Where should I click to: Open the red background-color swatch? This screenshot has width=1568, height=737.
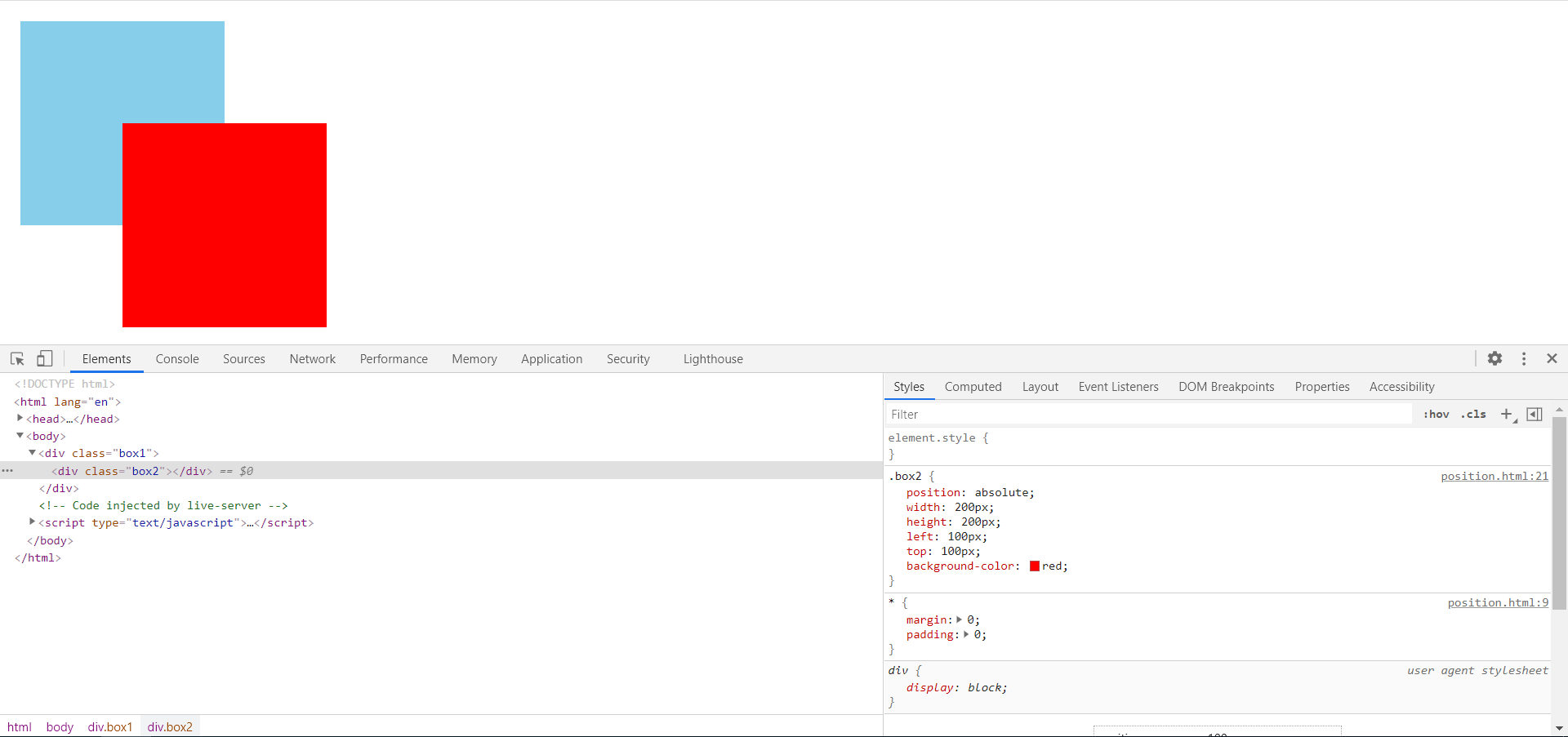point(1035,566)
